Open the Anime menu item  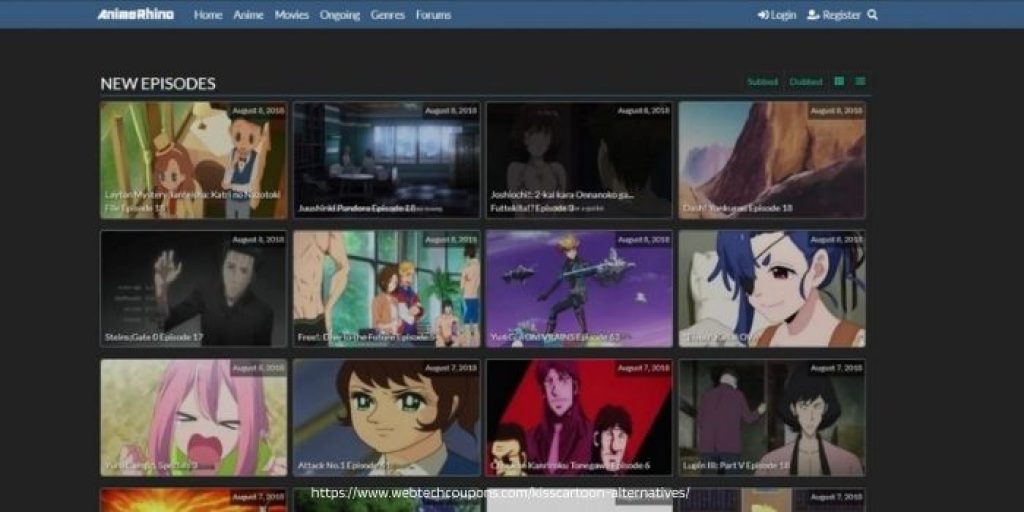point(248,14)
